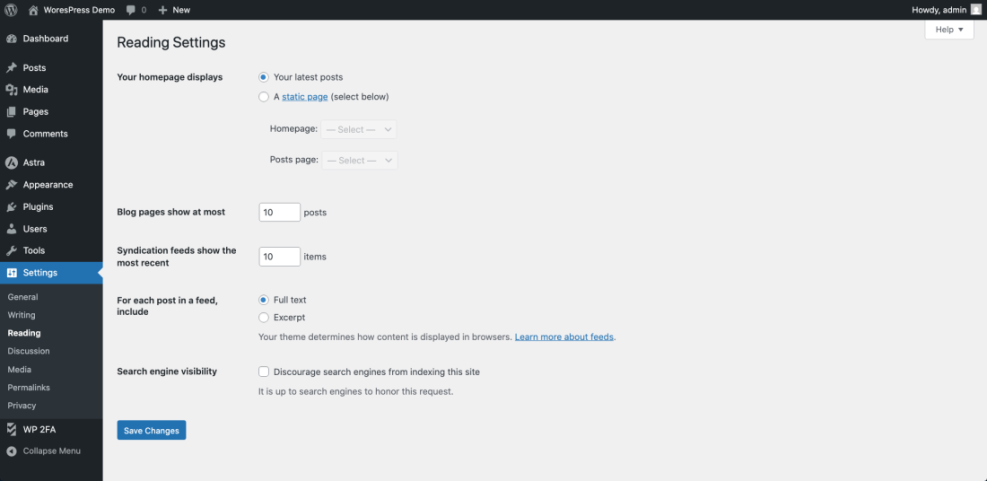Open the Homepage select dropdown
Image resolution: width=987 pixels, height=481 pixels.
pos(359,129)
